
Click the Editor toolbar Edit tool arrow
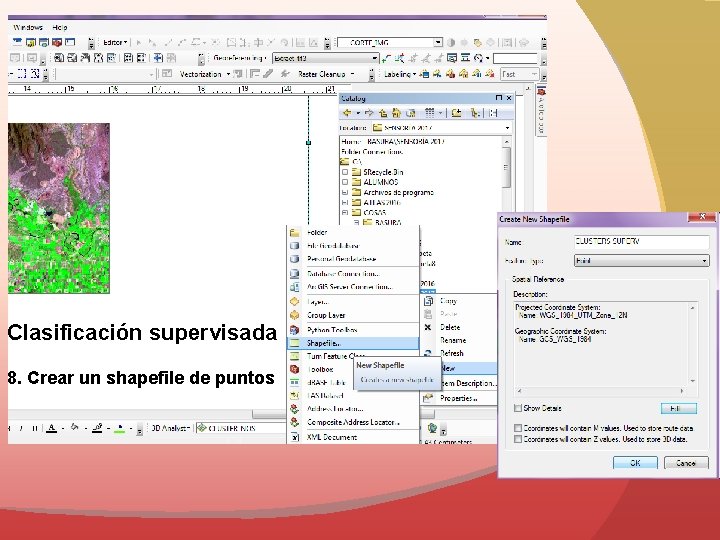(x=139, y=43)
